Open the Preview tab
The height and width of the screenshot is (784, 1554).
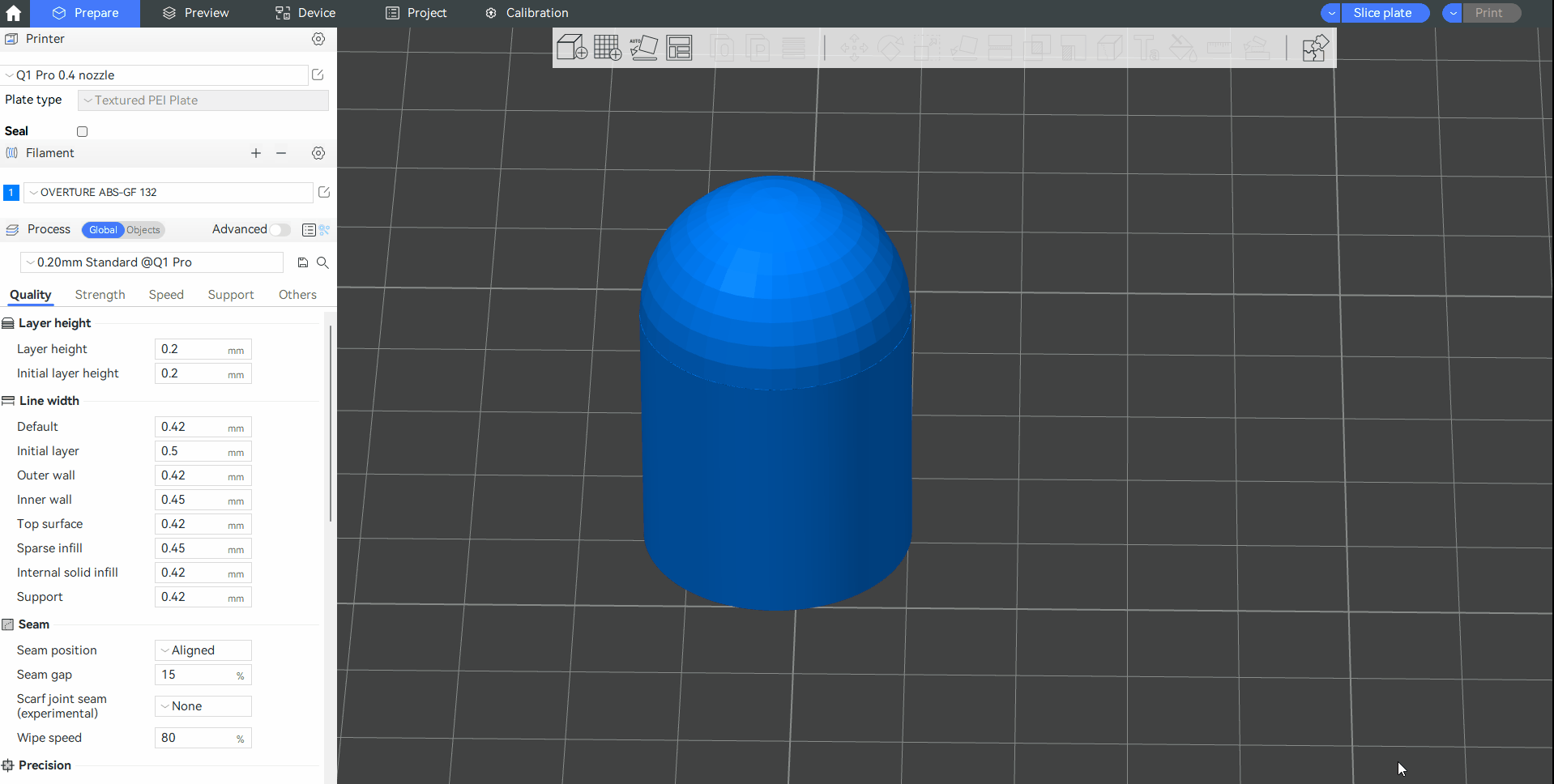(x=196, y=13)
